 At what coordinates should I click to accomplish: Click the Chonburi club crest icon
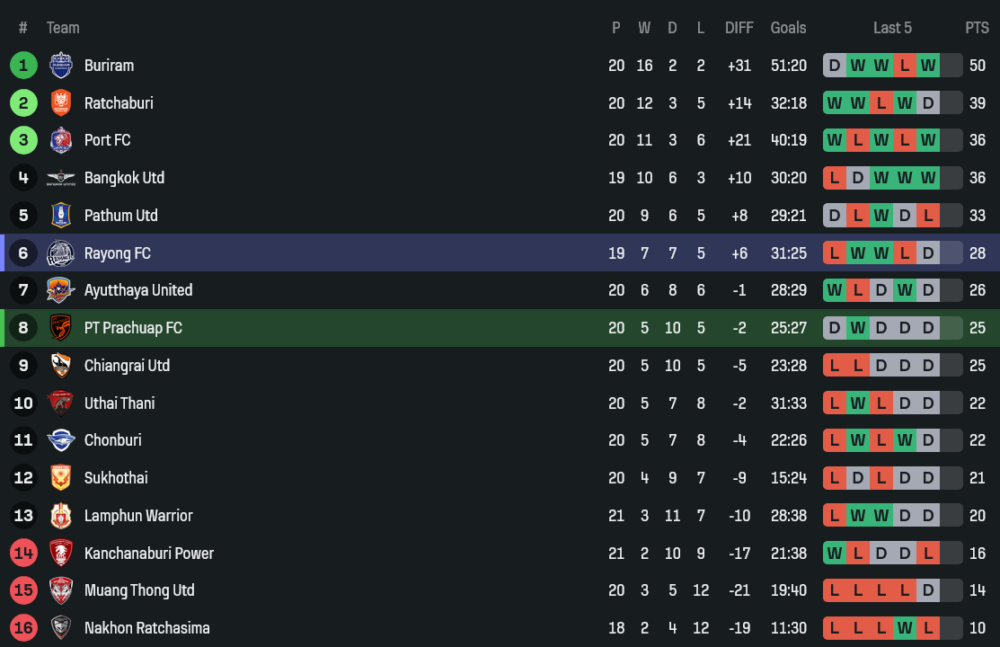(x=61, y=440)
